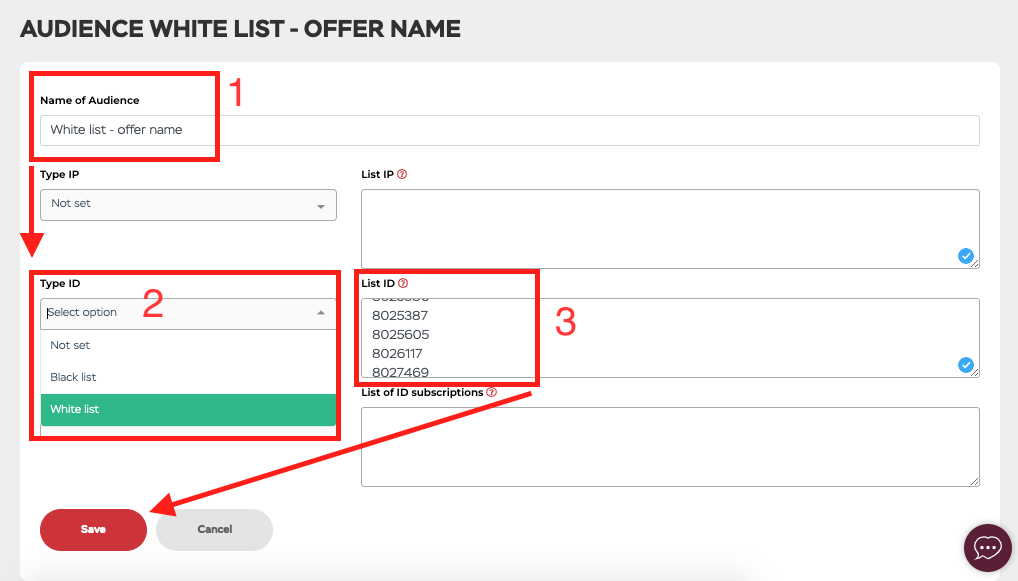The height and width of the screenshot is (581, 1018).
Task: Click the red Save button
Action: [x=93, y=530]
